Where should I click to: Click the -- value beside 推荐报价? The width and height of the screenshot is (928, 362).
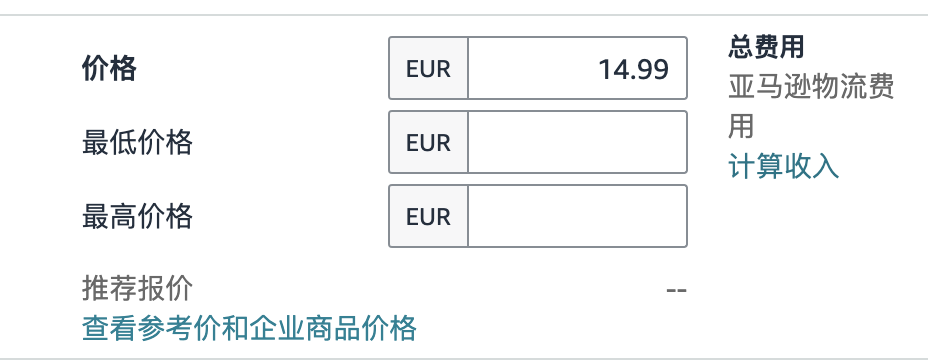point(676,290)
